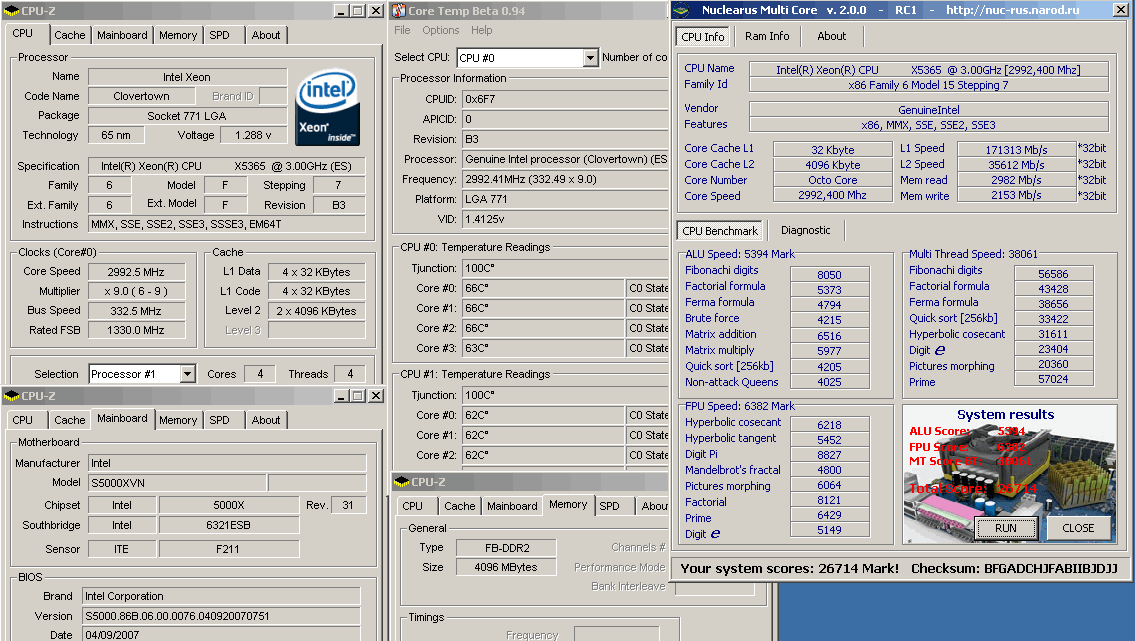The width and height of the screenshot is (1135, 641).
Task: Click the BIOS date '04/09/2007'
Action: (221, 634)
